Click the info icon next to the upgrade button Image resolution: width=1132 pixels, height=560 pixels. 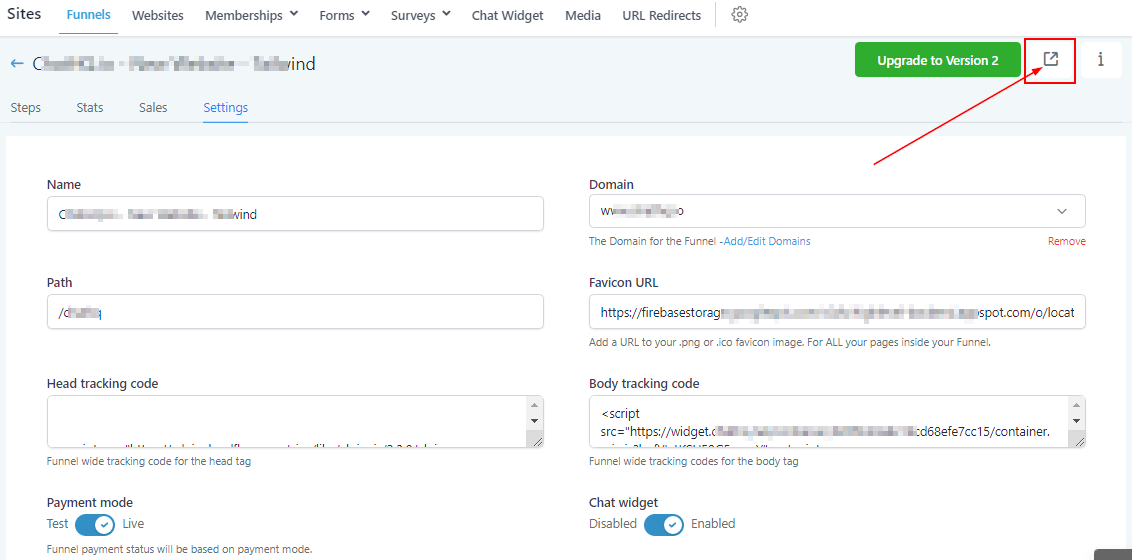[x=1101, y=59]
